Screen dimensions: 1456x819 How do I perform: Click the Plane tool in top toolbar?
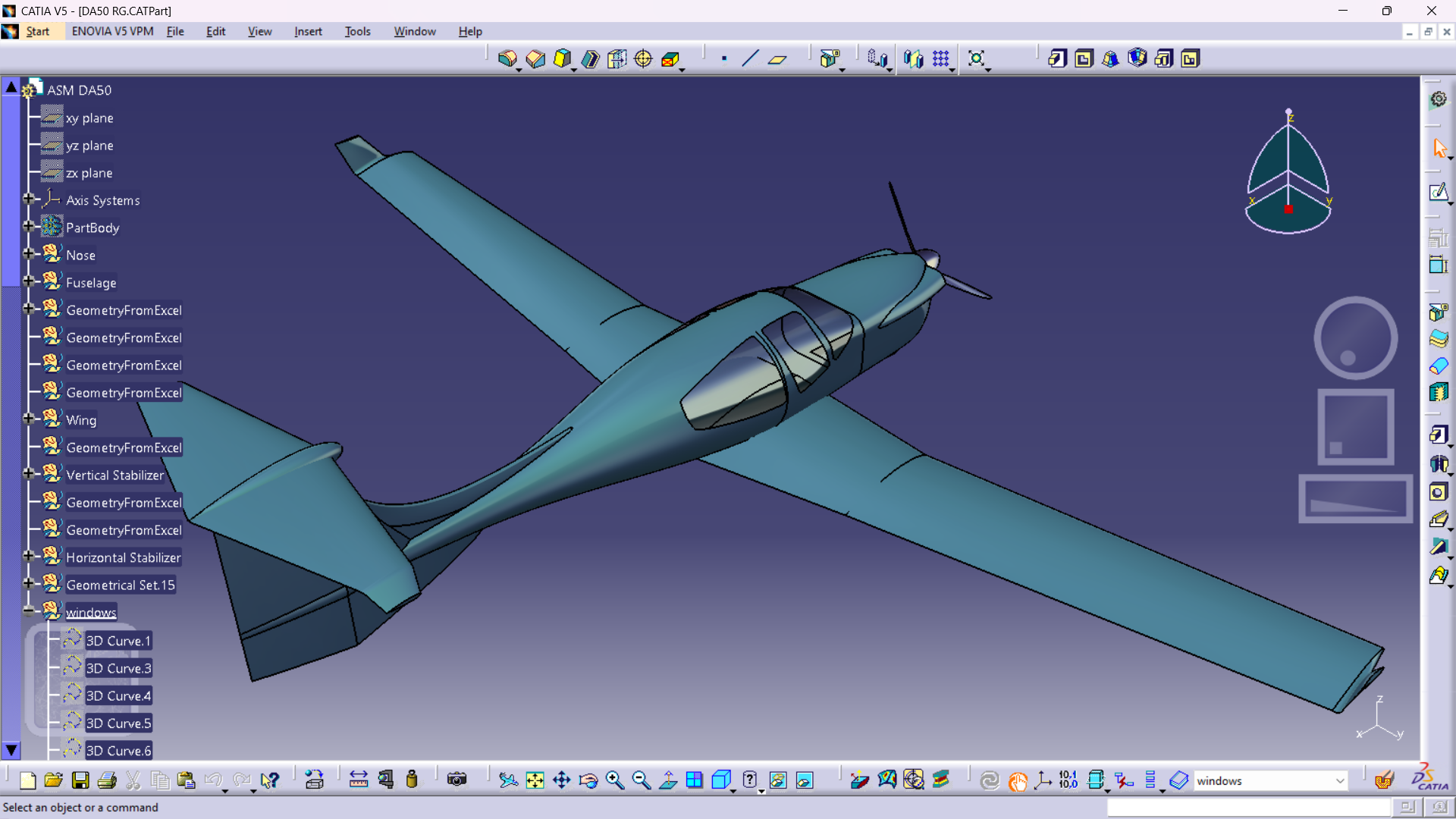point(777,58)
